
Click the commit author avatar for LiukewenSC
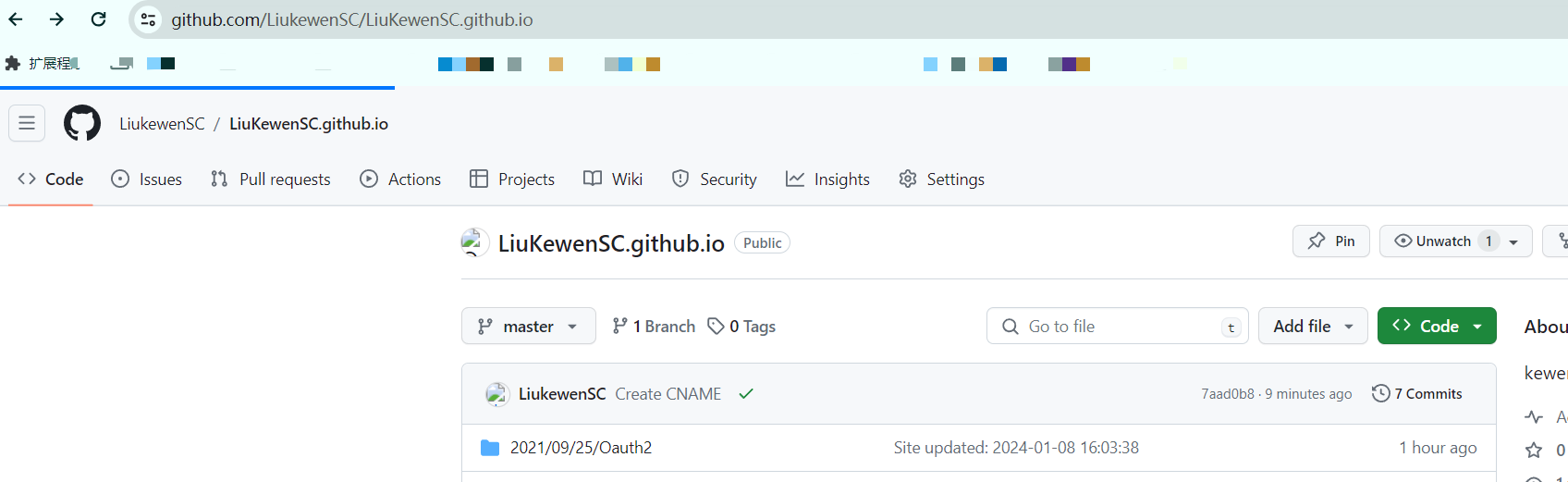click(497, 394)
